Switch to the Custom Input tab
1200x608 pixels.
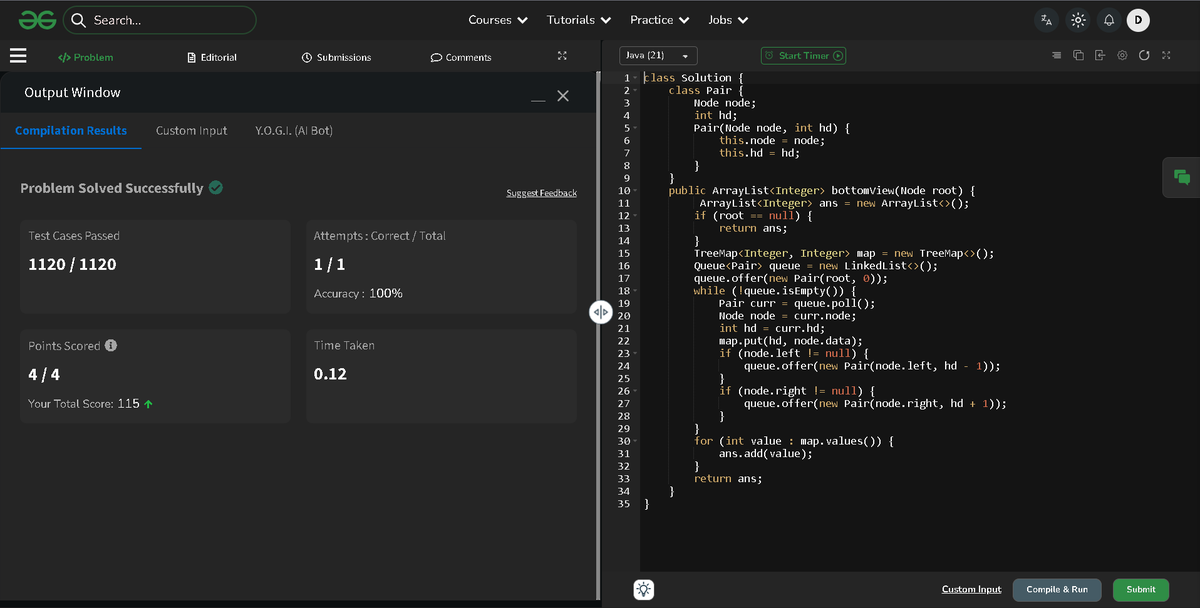pyautogui.click(x=191, y=131)
